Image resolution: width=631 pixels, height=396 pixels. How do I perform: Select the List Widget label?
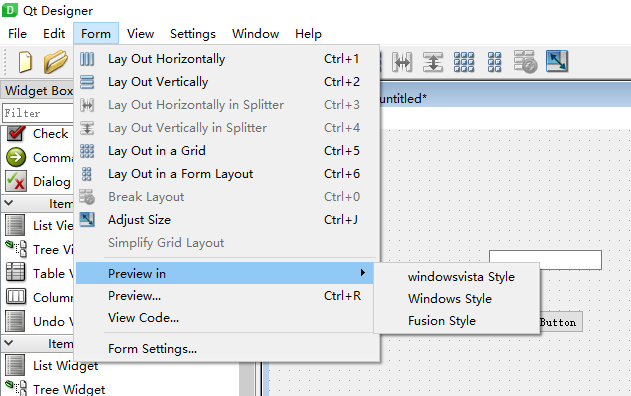[x=66, y=366]
